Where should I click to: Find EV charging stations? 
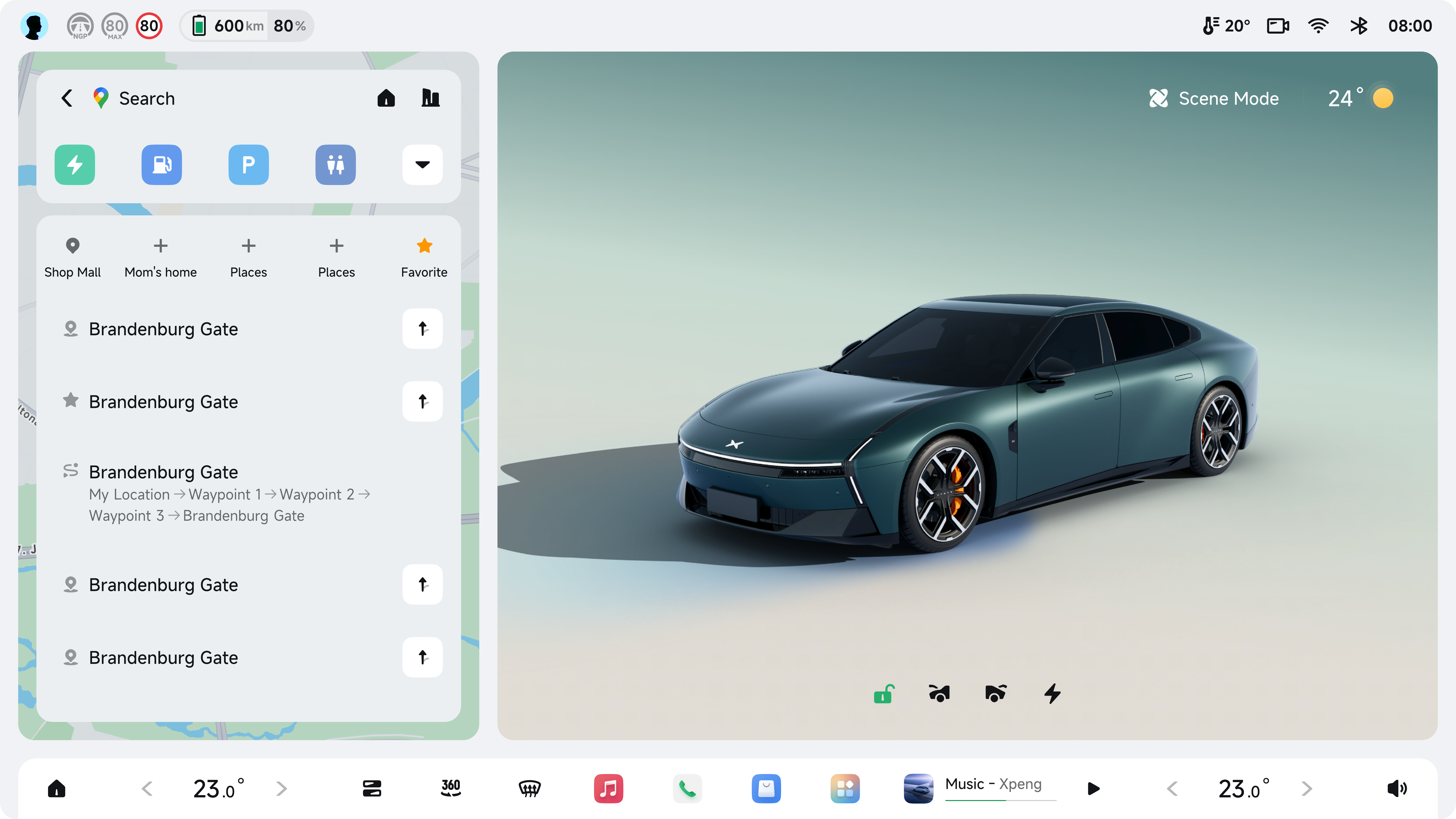pos(75,165)
